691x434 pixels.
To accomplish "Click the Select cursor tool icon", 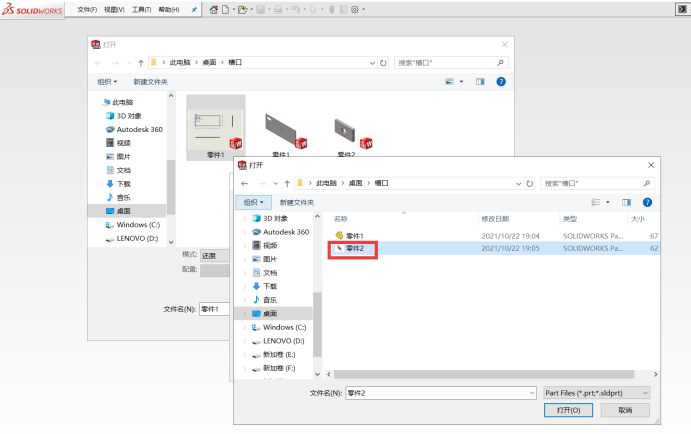I will tap(313, 9).
